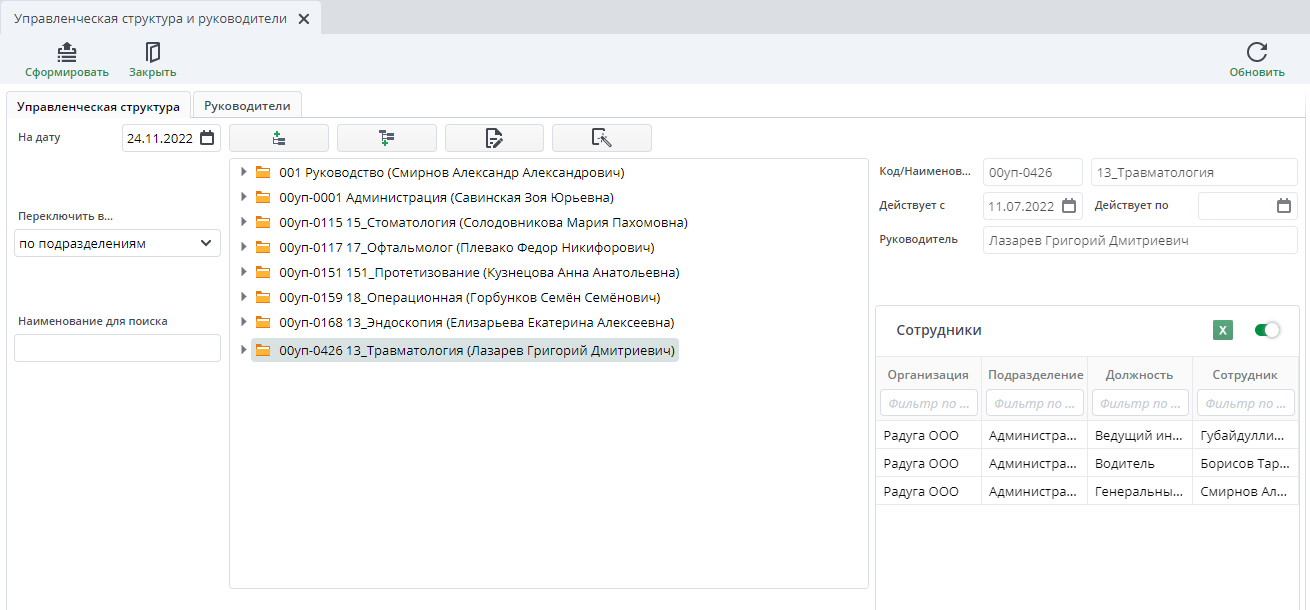Click filter box under Подразделение column
The width and height of the screenshot is (1310, 610).
tap(1035, 403)
